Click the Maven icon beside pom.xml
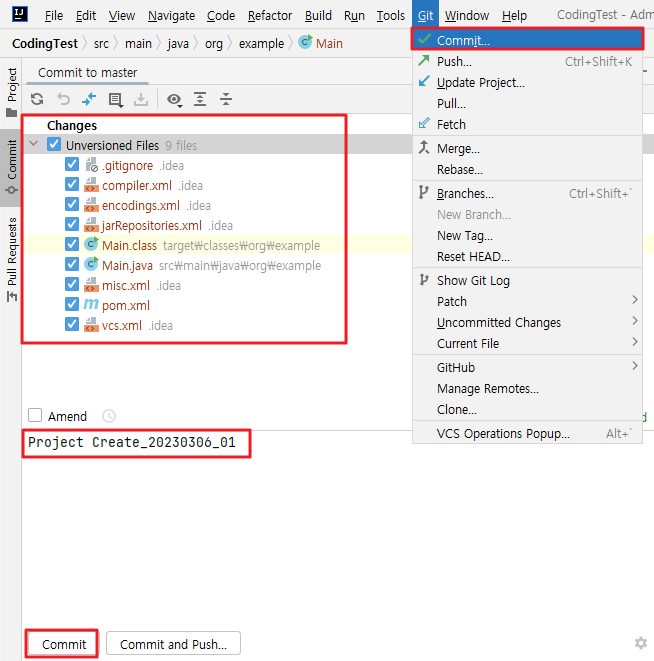654x661 pixels. point(91,304)
